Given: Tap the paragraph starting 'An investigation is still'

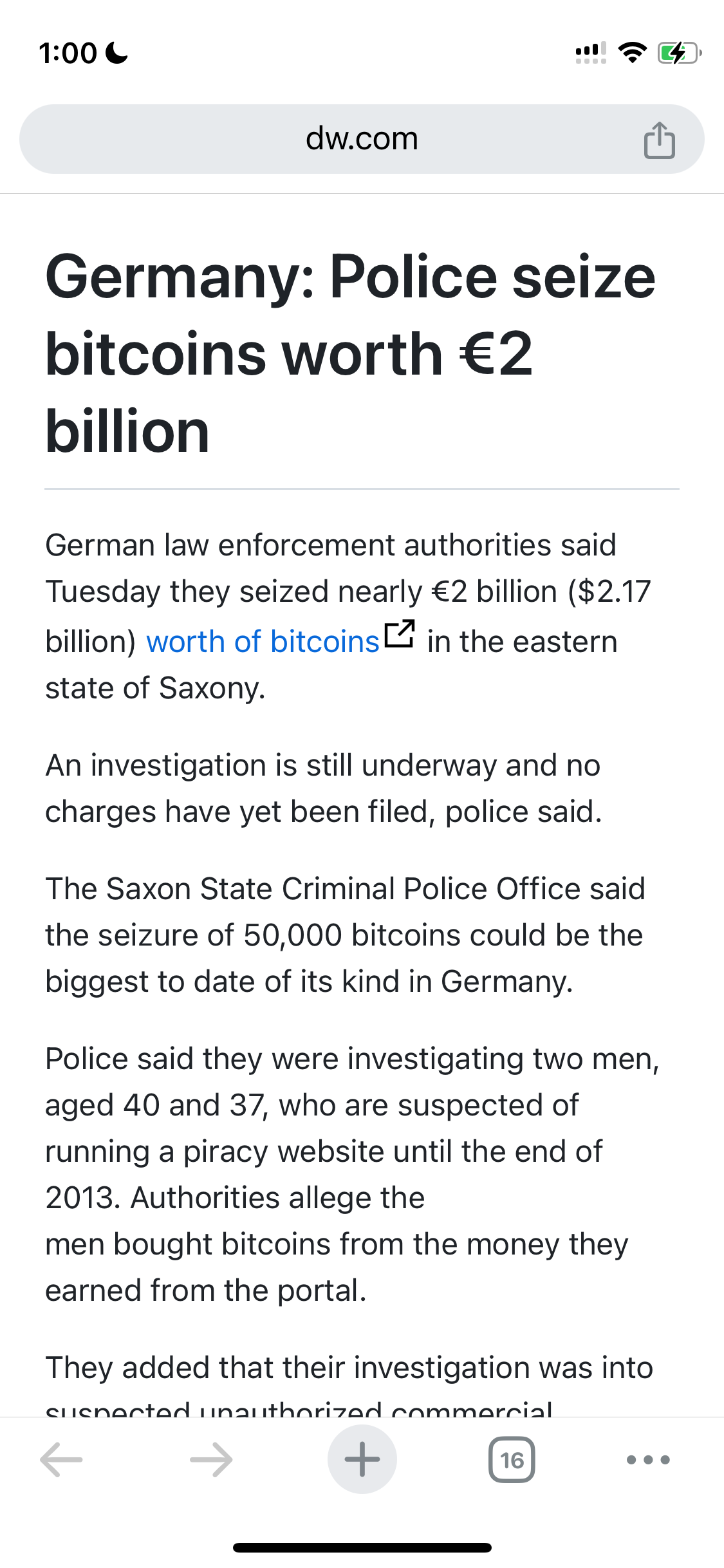Looking at the screenshot, I should [324, 789].
